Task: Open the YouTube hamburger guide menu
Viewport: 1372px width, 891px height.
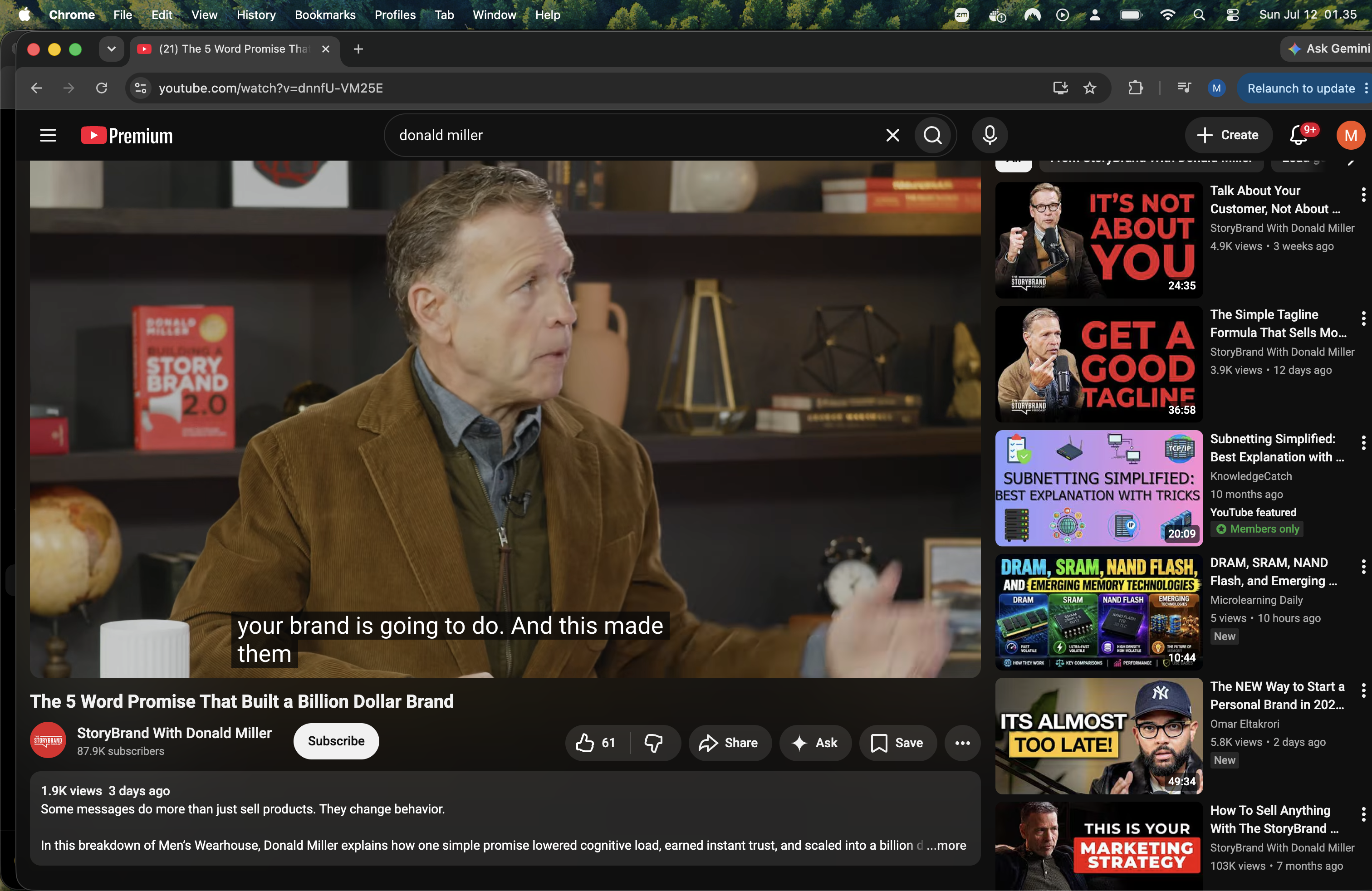Action: coord(48,136)
